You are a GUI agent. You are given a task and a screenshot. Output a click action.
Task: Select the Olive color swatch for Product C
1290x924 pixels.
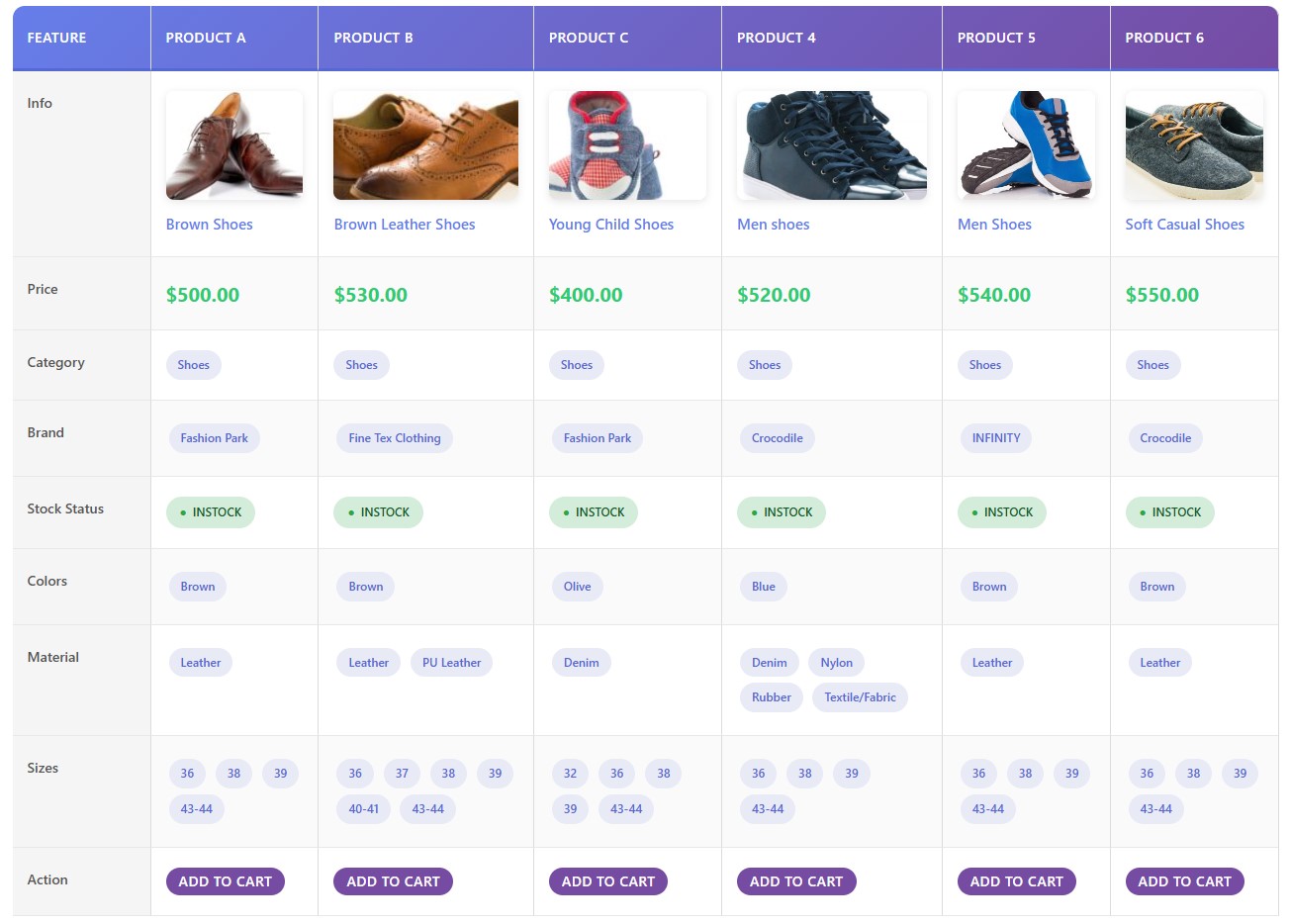(577, 587)
